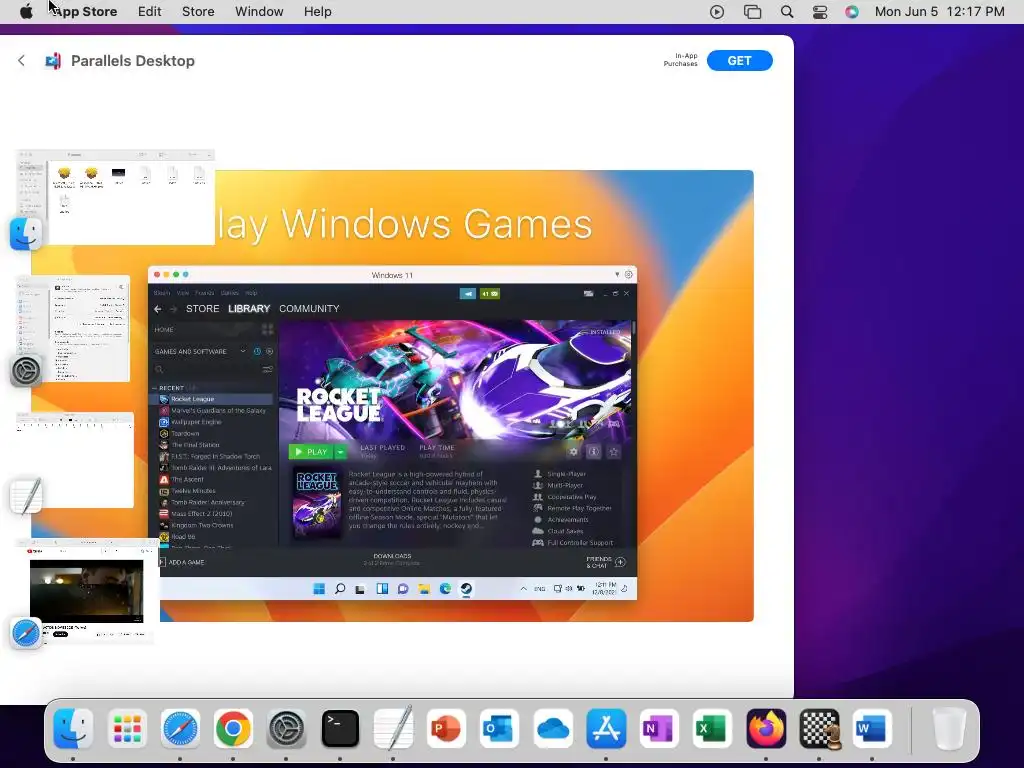
Task: Click the Parallels Desktop title text
Action: (133, 61)
